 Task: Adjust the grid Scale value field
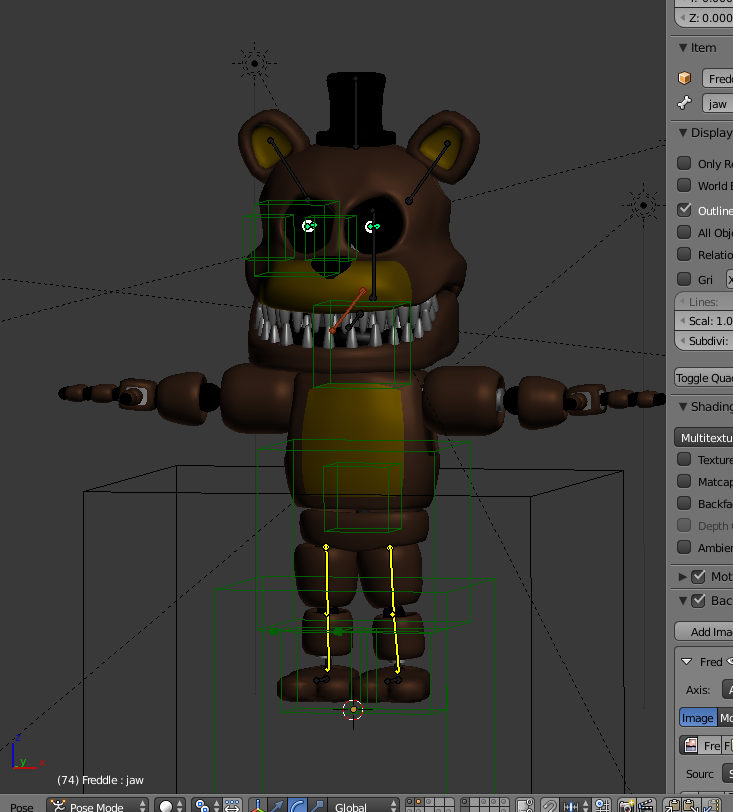(x=704, y=321)
